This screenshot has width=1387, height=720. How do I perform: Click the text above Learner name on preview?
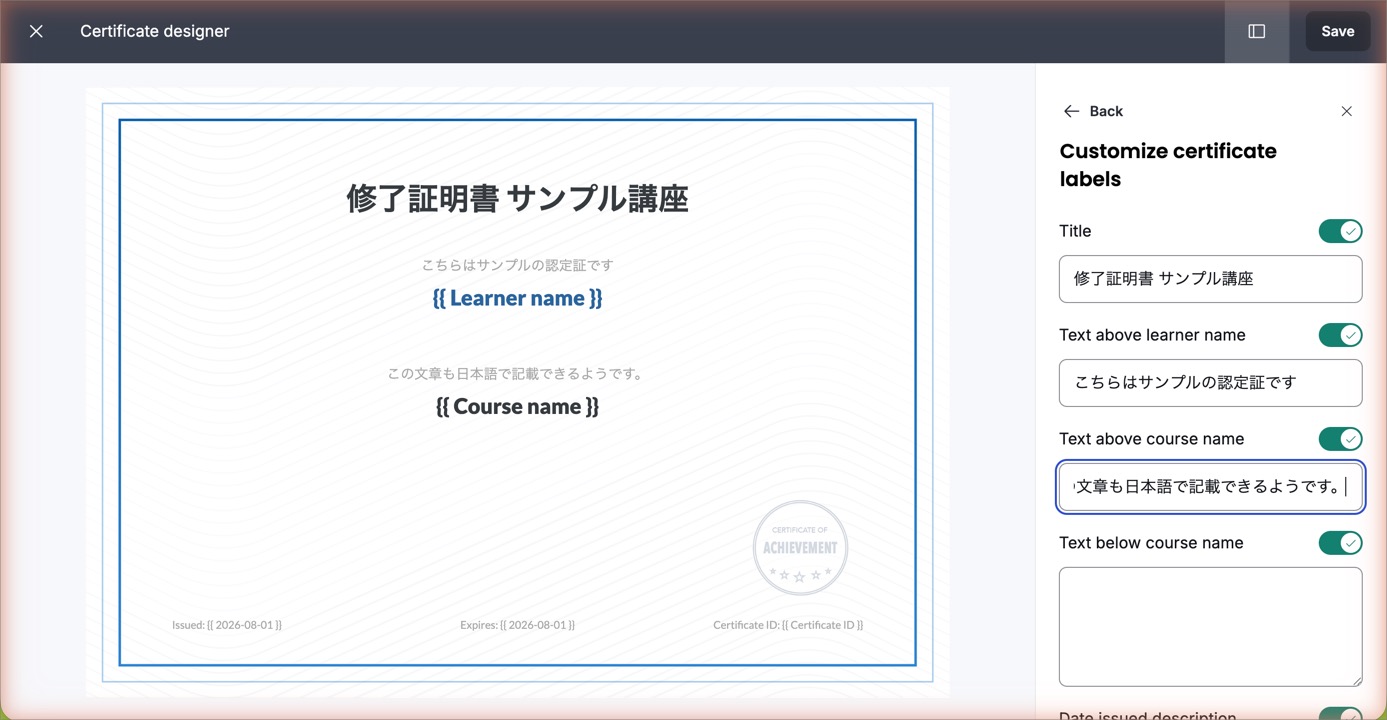pos(517,265)
